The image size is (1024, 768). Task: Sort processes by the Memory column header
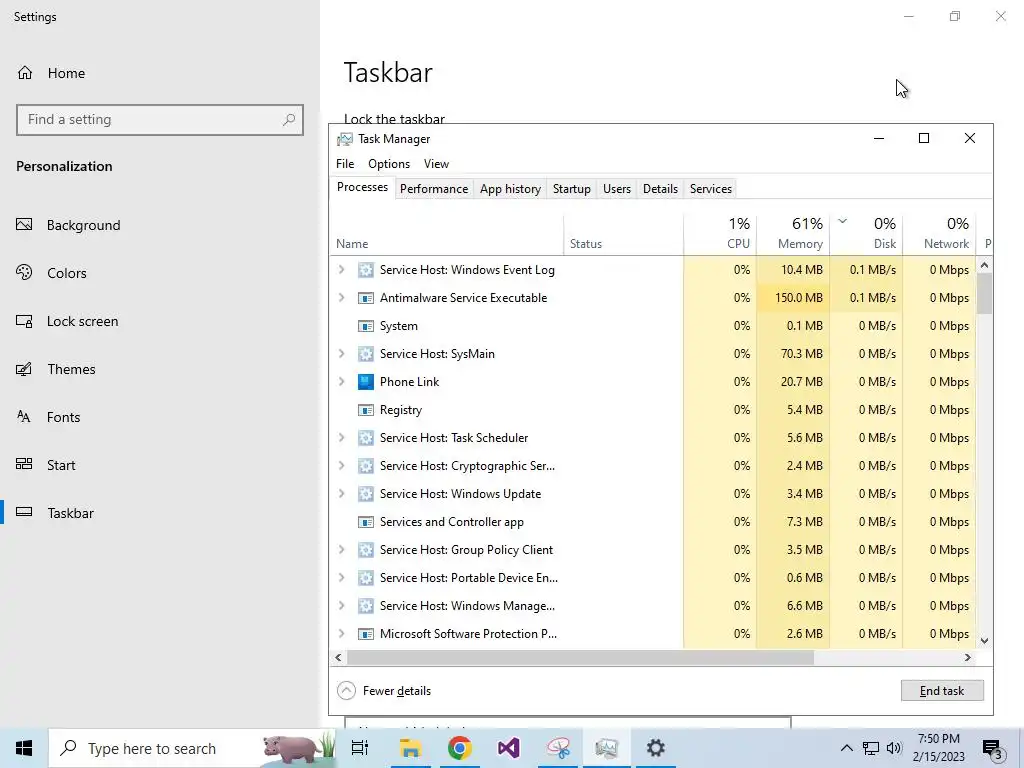pyautogui.click(x=793, y=234)
